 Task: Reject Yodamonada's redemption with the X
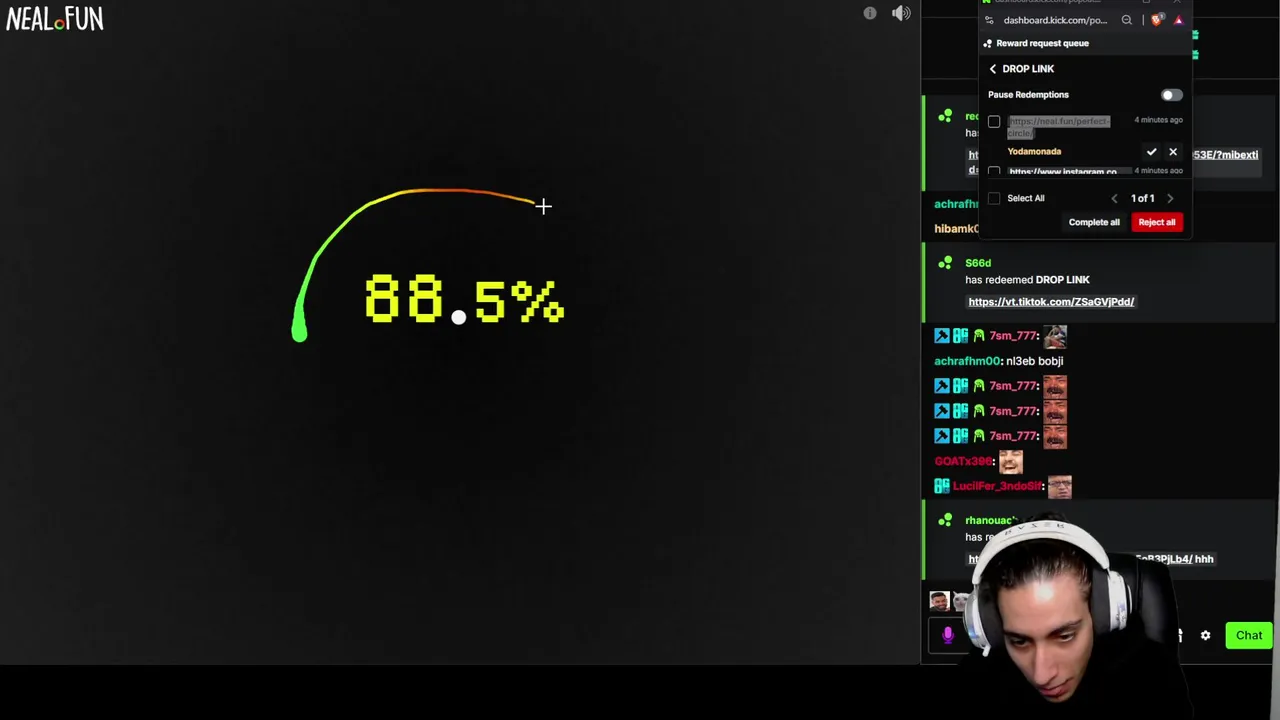[x=1173, y=152]
